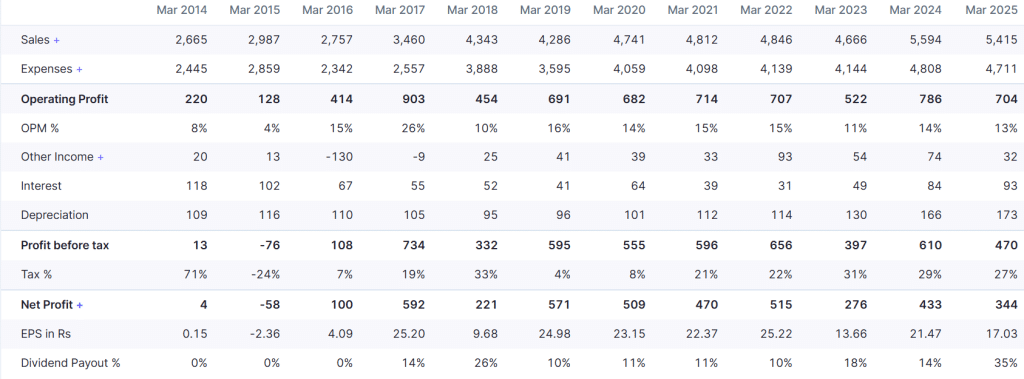Image resolution: width=1024 pixels, height=379 pixels.
Task: Click the Dividend Payout % label
Action: pyautogui.click(x=71, y=363)
